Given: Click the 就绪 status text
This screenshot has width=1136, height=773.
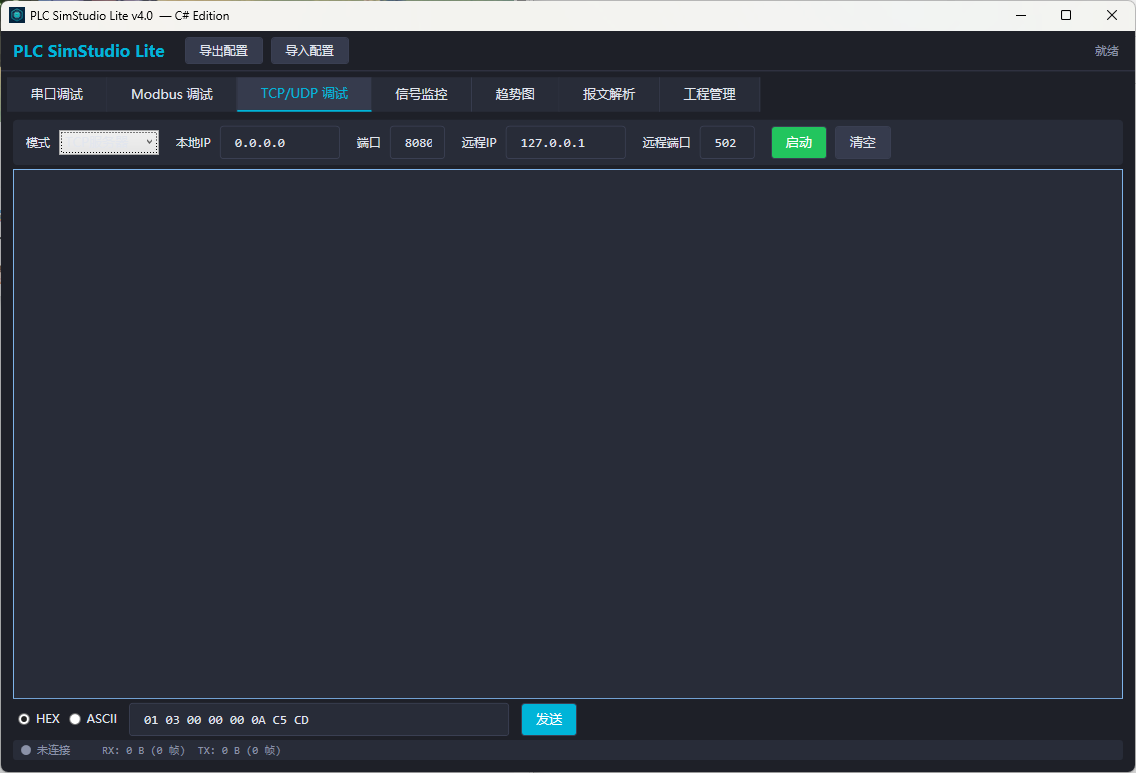Looking at the screenshot, I should 1106,51.
